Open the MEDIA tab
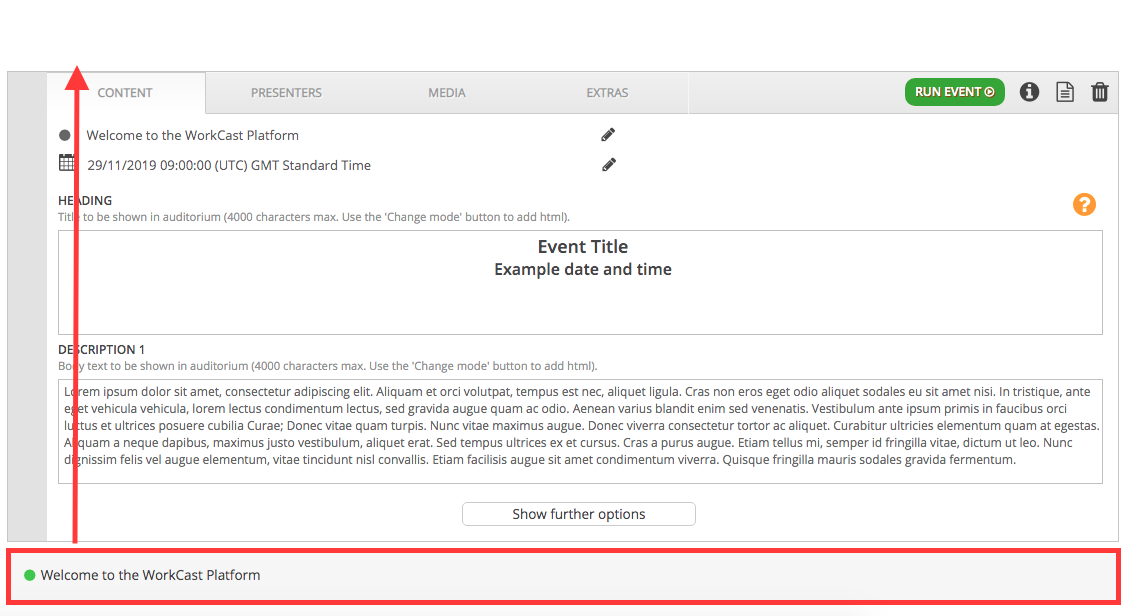 (x=447, y=93)
